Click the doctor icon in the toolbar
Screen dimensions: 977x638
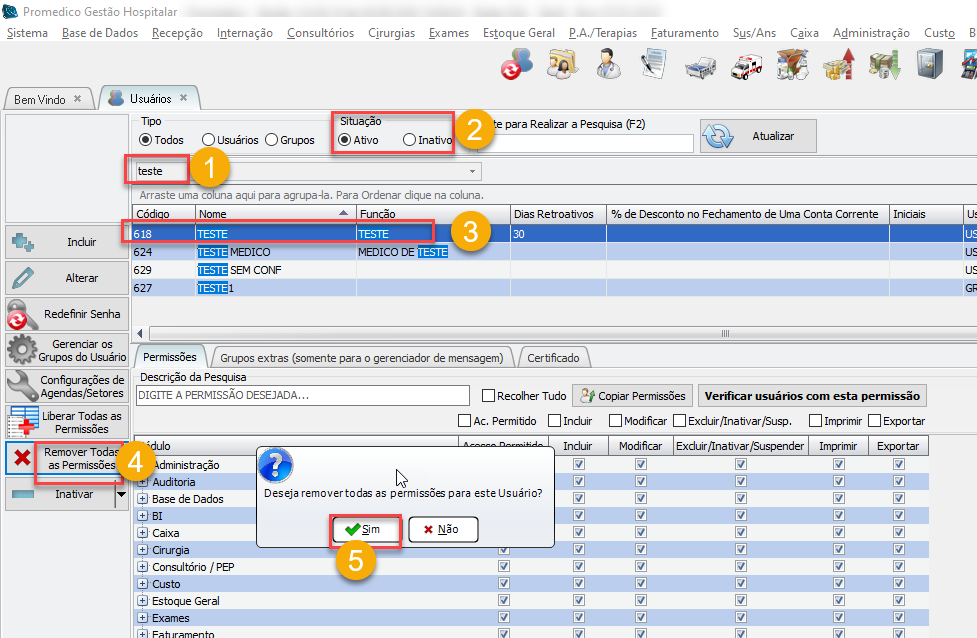click(x=606, y=66)
